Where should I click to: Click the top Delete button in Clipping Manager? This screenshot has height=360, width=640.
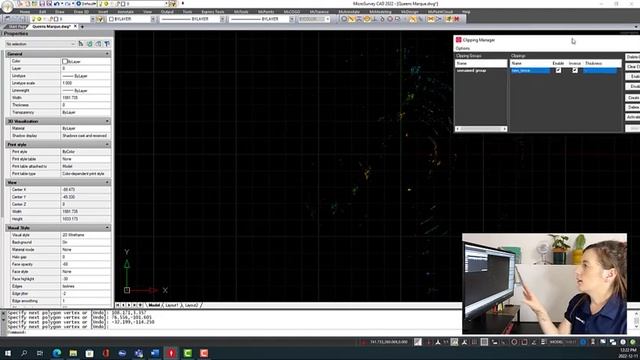[x=633, y=57]
